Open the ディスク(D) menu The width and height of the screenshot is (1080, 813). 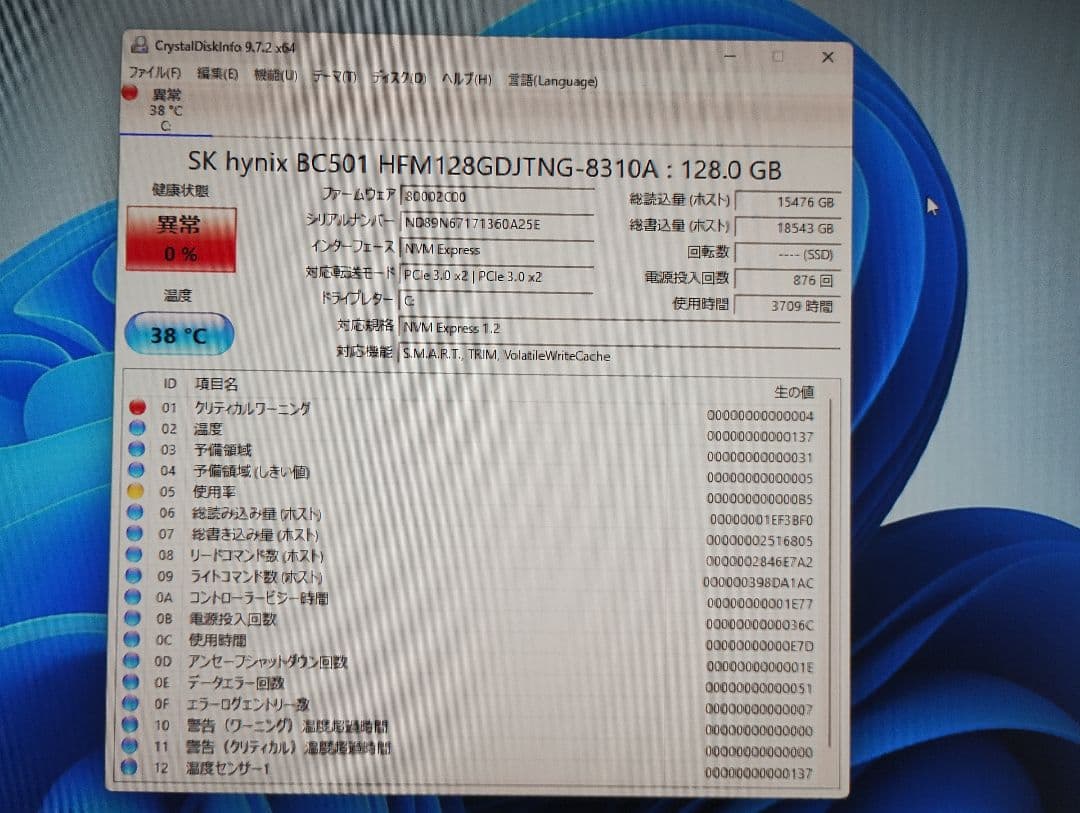397,78
